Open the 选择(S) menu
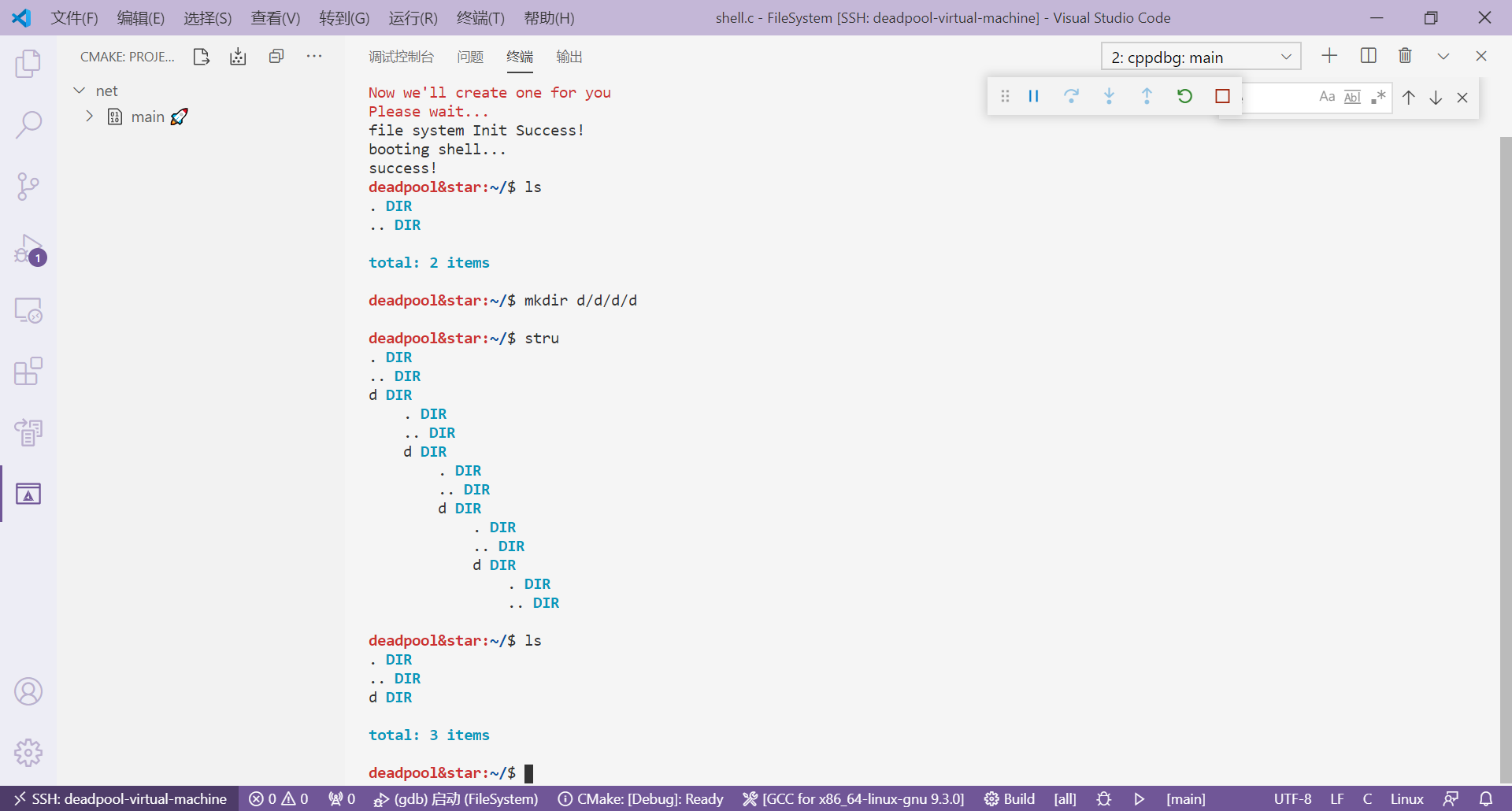Image resolution: width=1512 pixels, height=811 pixels. click(208, 18)
